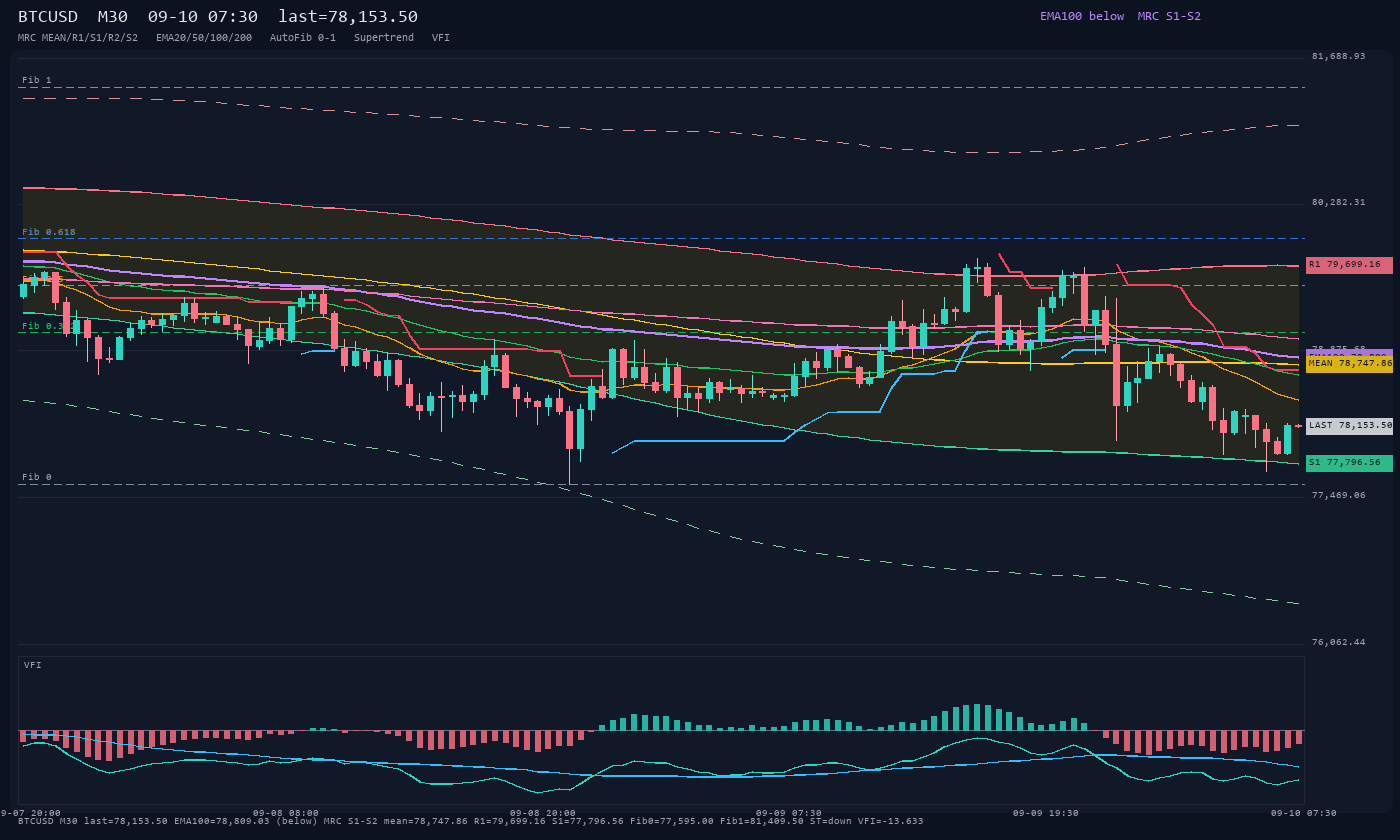The height and width of the screenshot is (840, 1400).
Task: Select "AutoFib 0-1" in the indicator legend
Action: pos(303,38)
